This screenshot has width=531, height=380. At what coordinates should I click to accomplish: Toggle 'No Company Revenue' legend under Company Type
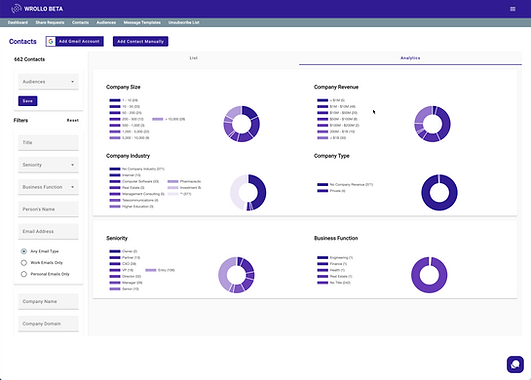point(345,185)
